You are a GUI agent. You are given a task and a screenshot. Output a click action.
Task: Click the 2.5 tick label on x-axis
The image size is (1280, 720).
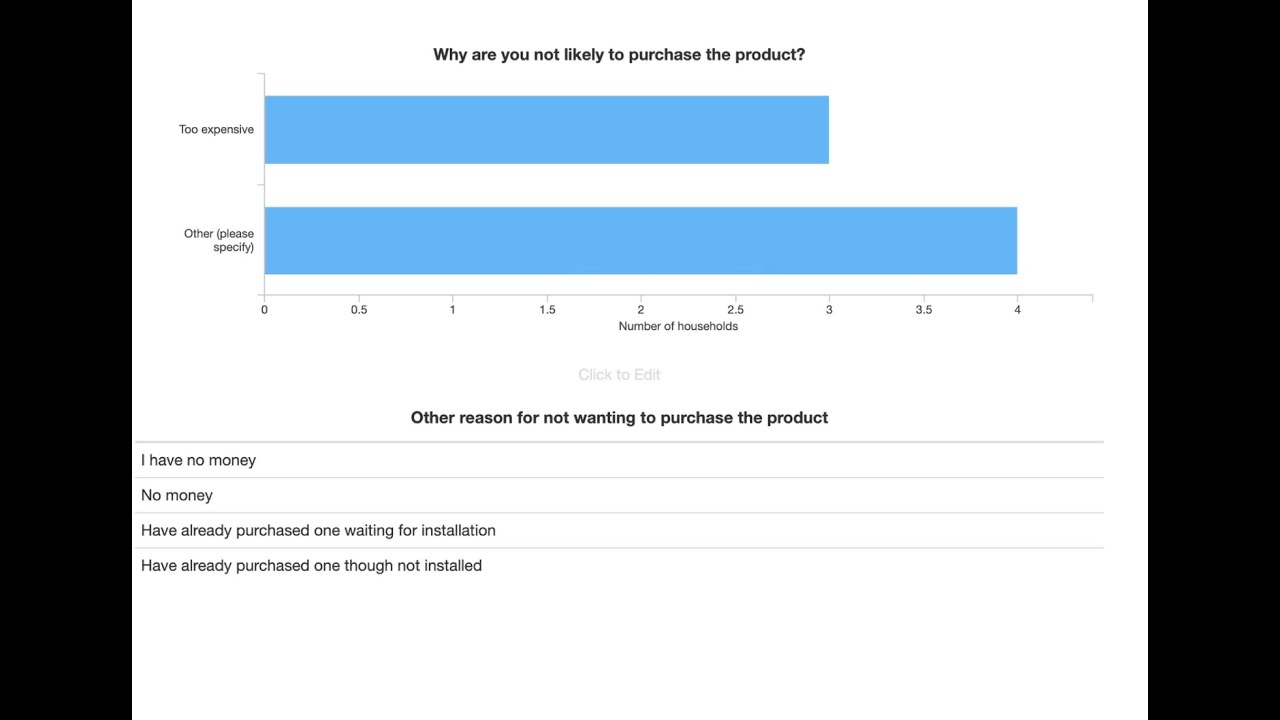735,310
